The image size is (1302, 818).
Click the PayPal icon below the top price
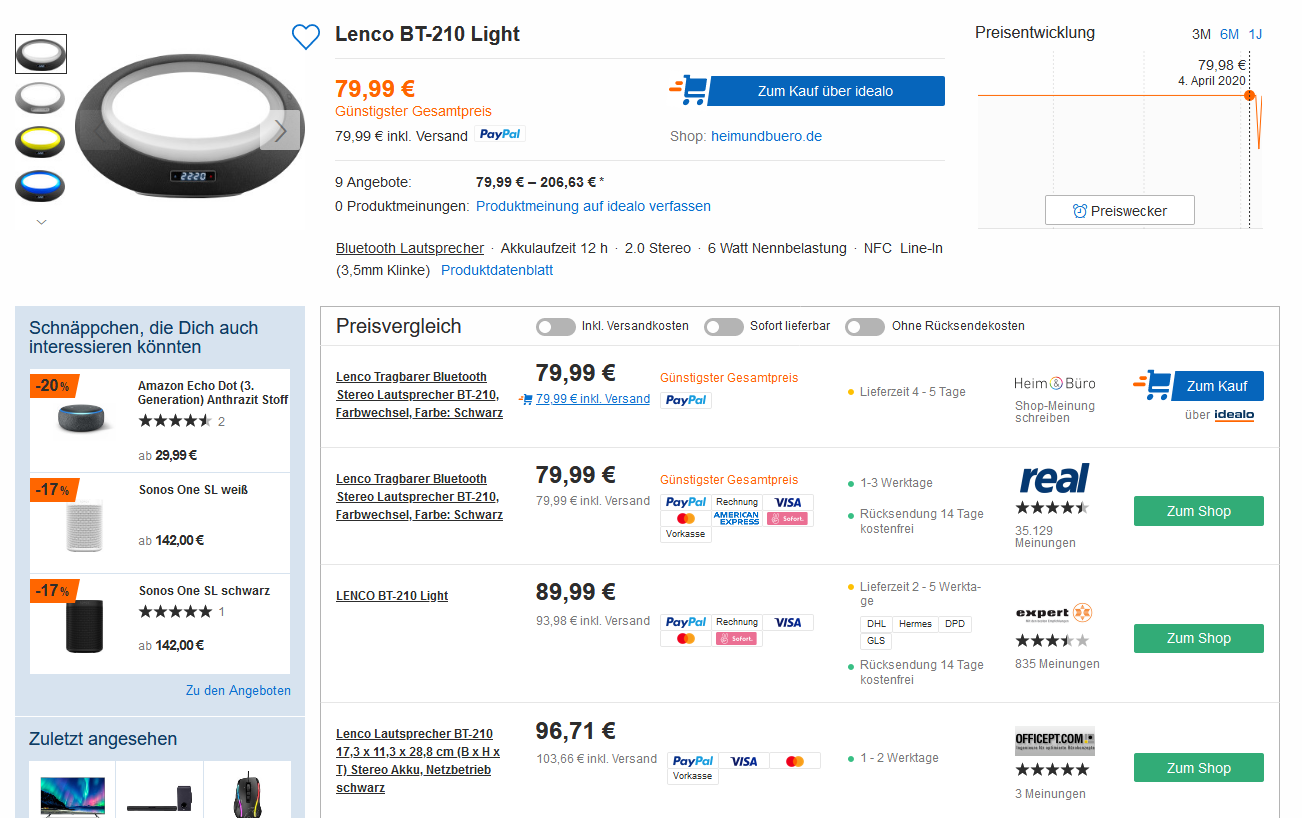[x=500, y=135]
